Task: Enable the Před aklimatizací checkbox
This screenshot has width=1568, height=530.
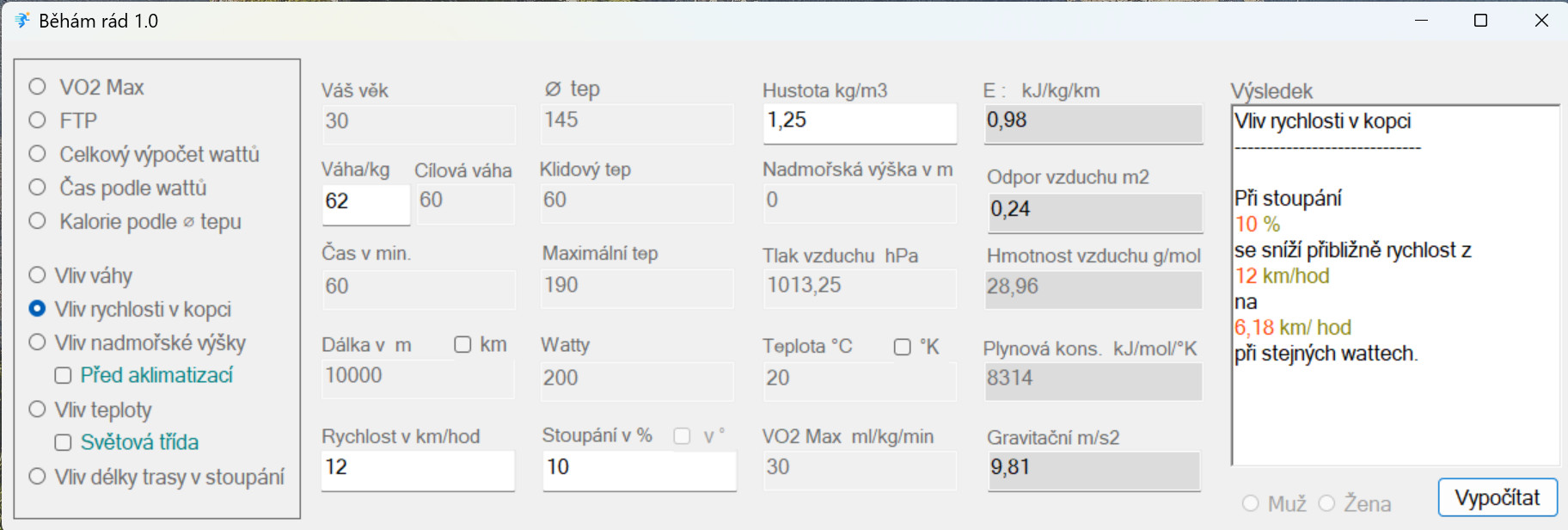Action: point(63,375)
